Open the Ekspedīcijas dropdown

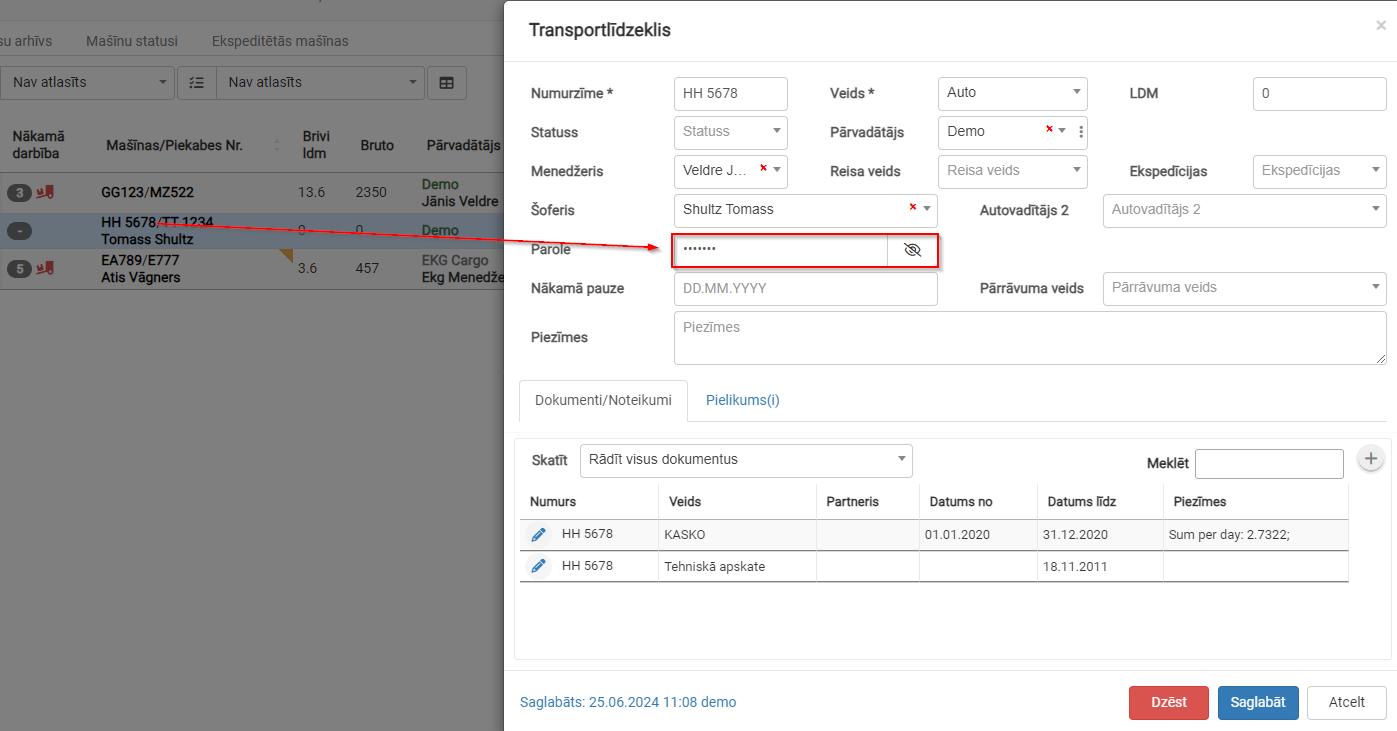tap(1319, 171)
